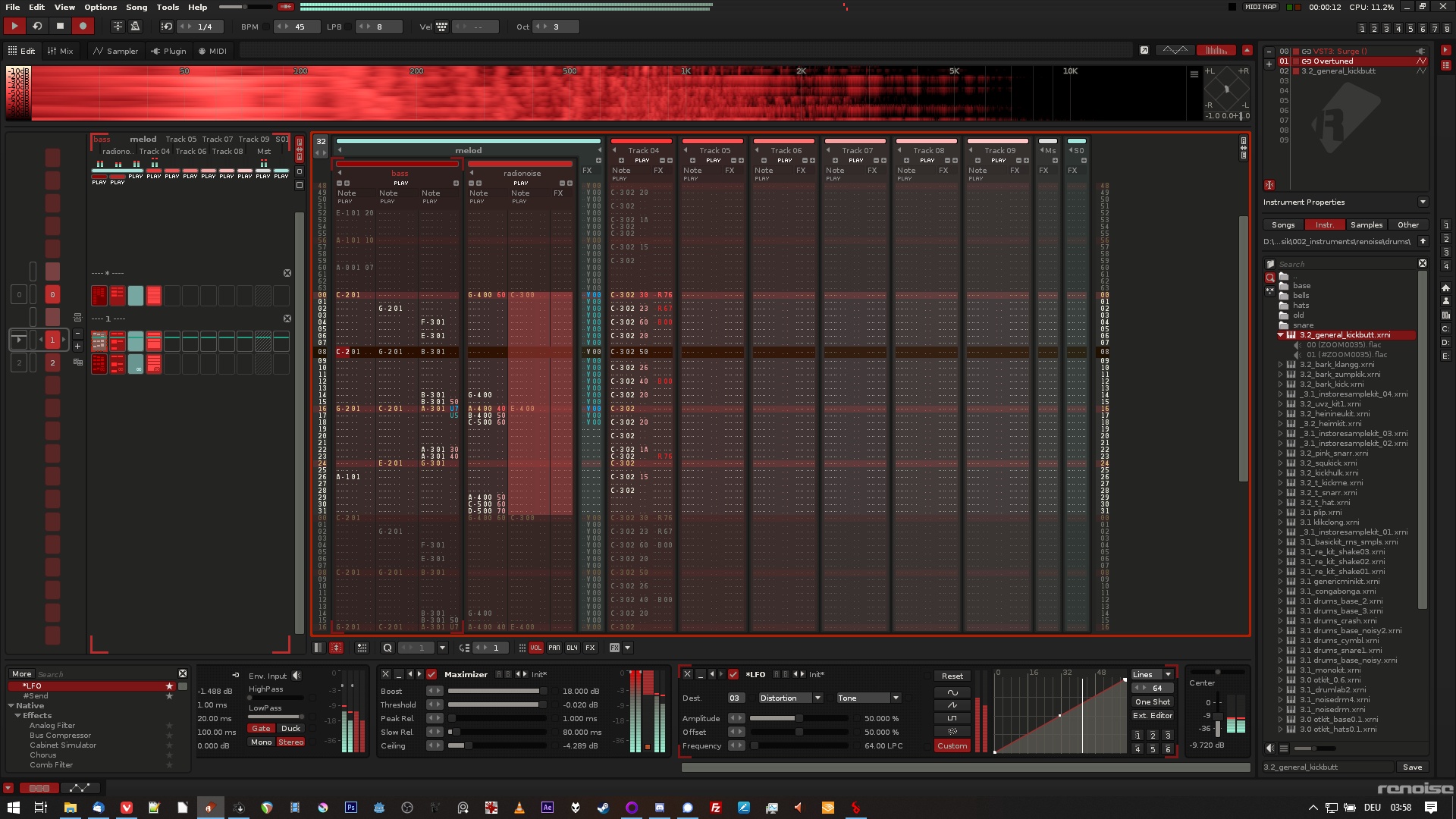Click the Quantize Q button

coord(388,648)
